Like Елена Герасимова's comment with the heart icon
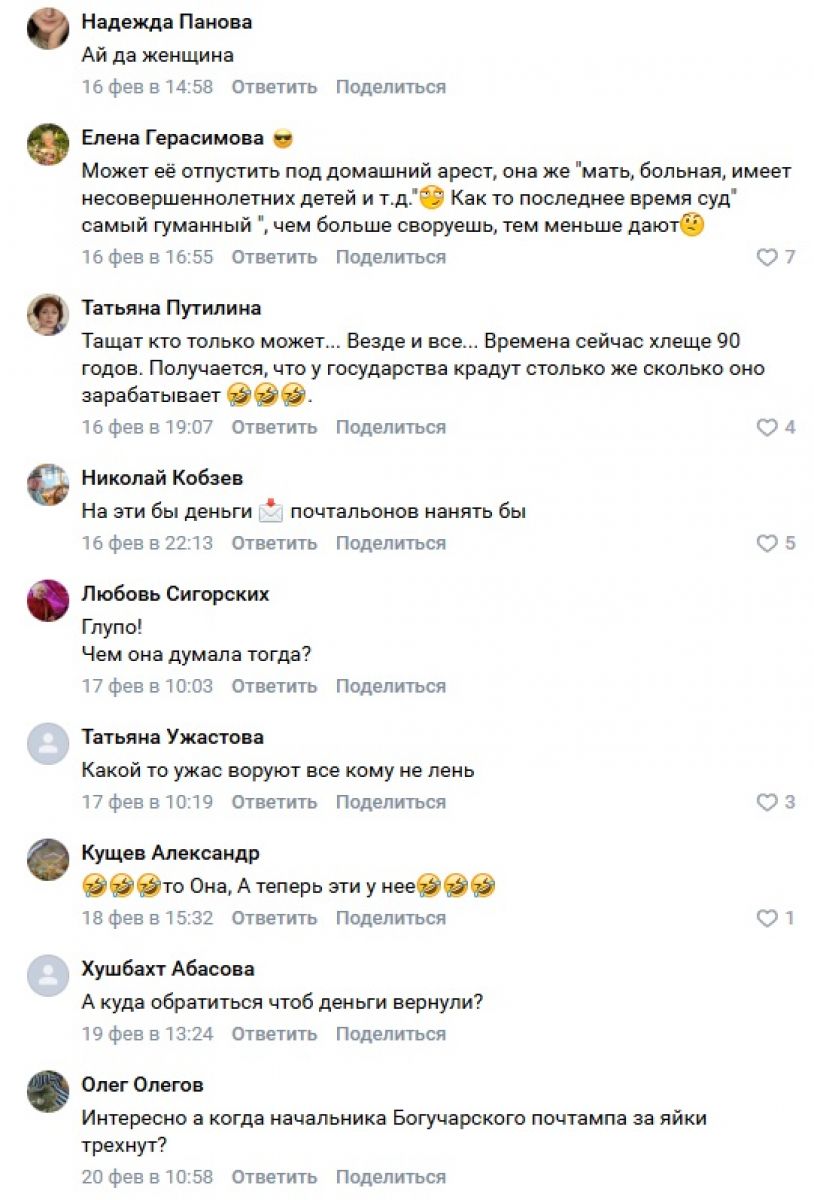Viewport: 814px width, 1200px height. pyautogui.click(x=766, y=257)
